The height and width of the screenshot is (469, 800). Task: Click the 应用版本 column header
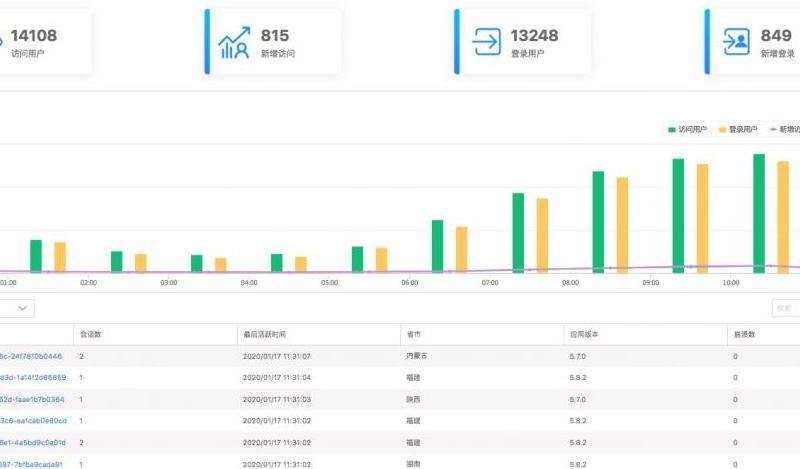point(582,334)
